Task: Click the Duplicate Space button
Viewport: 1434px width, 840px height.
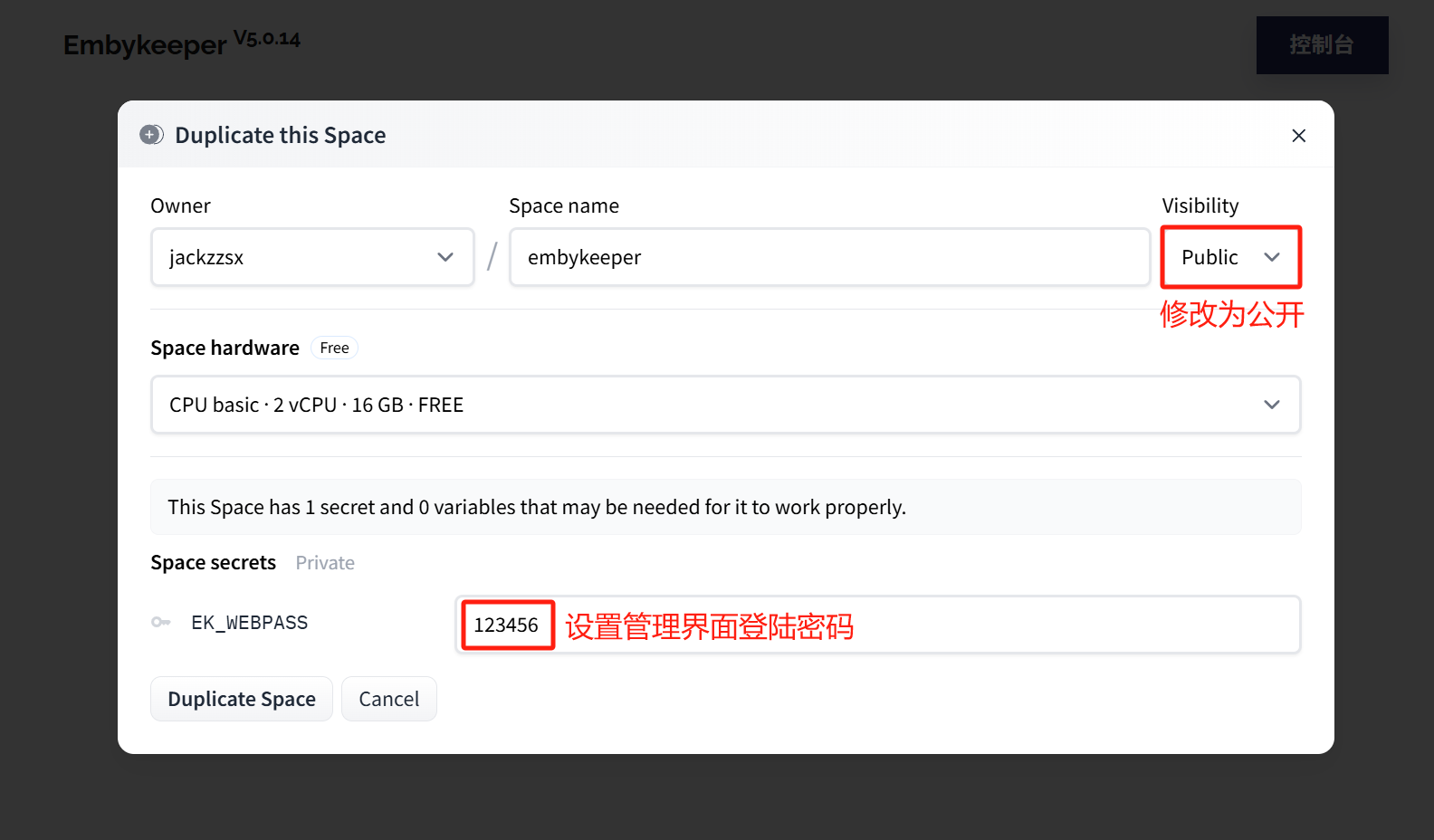Action: coord(242,699)
